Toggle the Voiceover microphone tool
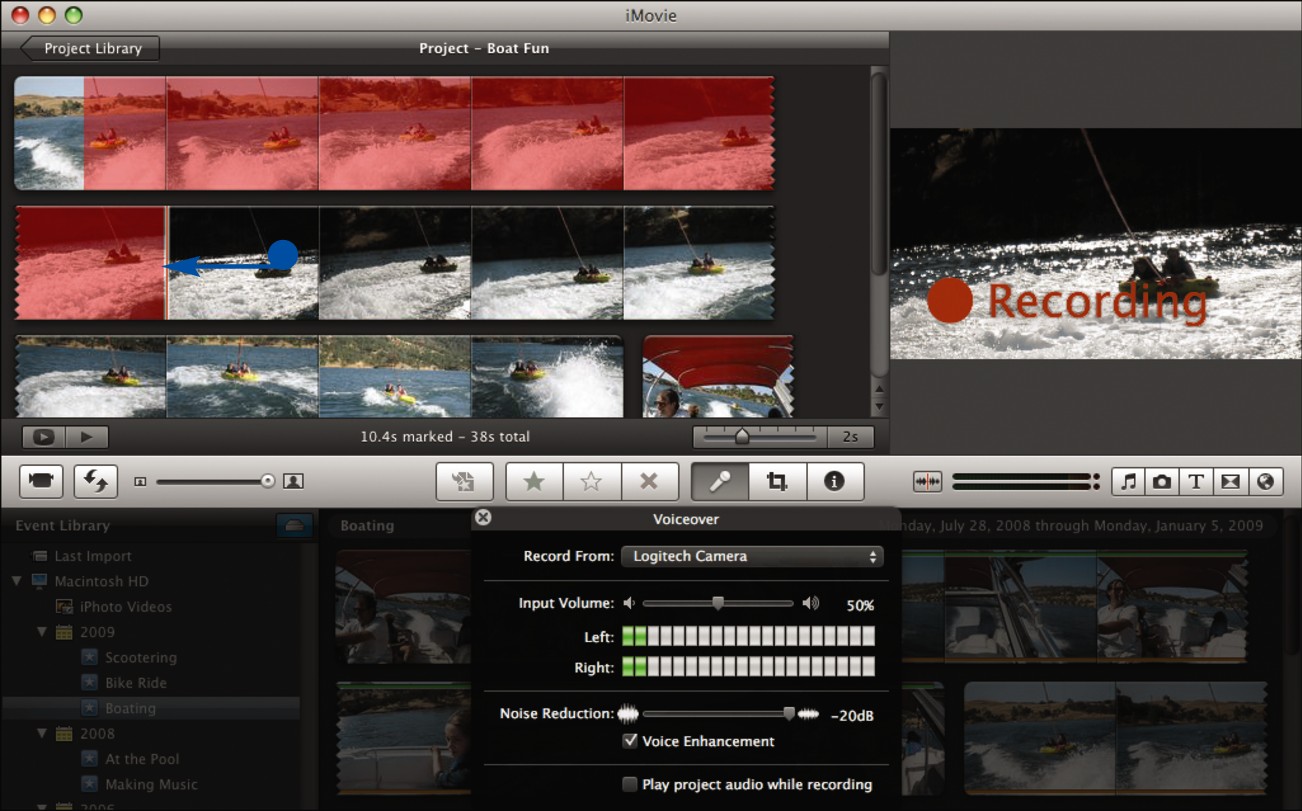Image resolution: width=1302 pixels, height=811 pixels. coord(719,481)
